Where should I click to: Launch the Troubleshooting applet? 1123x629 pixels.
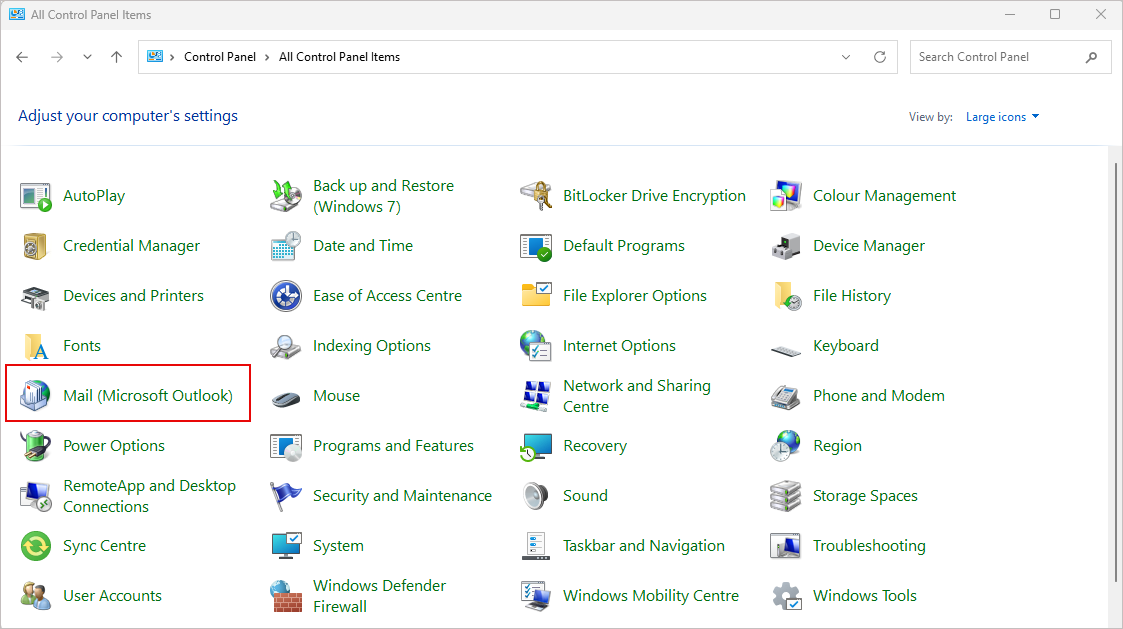coord(869,545)
